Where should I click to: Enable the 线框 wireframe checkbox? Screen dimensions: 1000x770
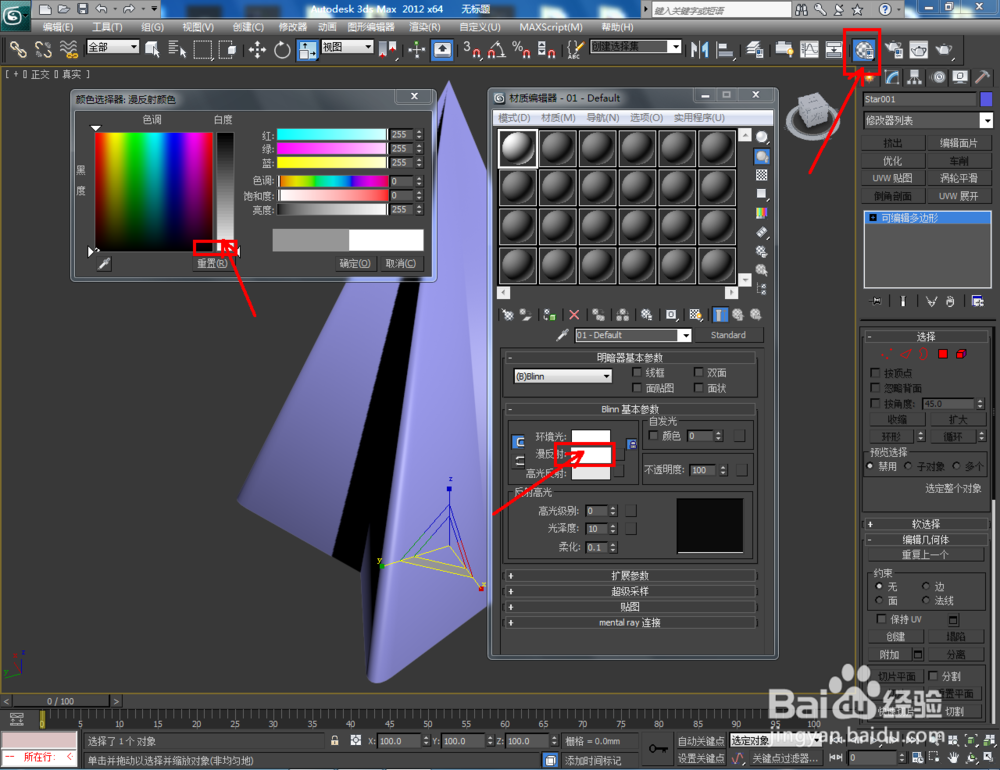(x=636, y=372)
